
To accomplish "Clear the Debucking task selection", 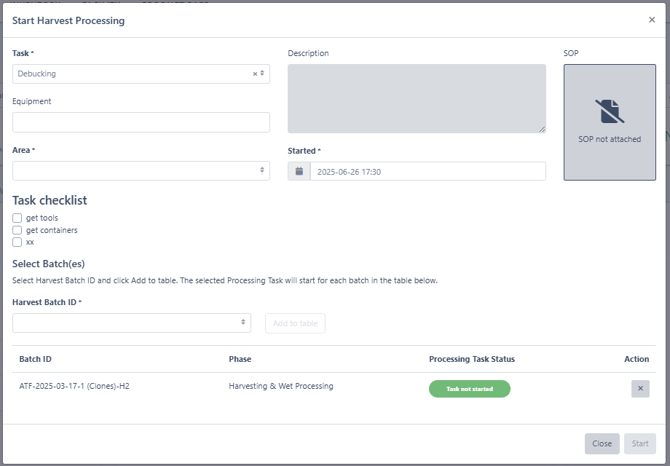I will pyautogui.click(x=255, y=74).
